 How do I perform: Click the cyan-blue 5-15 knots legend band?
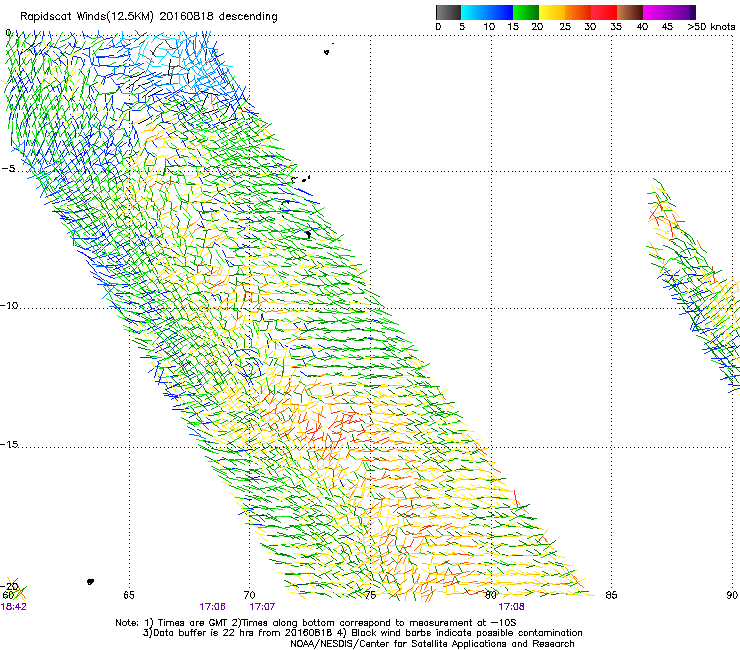(487, 12)
